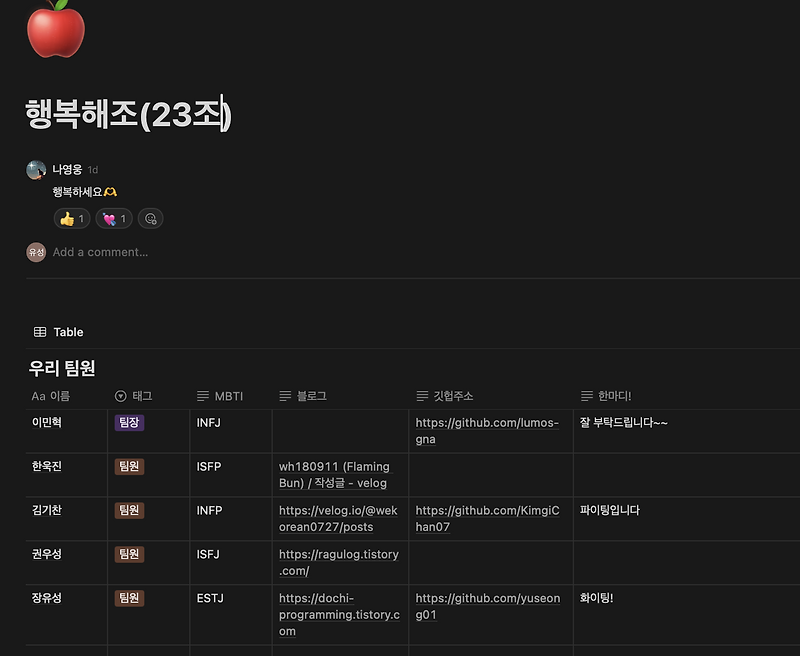
Task: Click the apple emoji page icon
Action: click(x=55, y=33)
